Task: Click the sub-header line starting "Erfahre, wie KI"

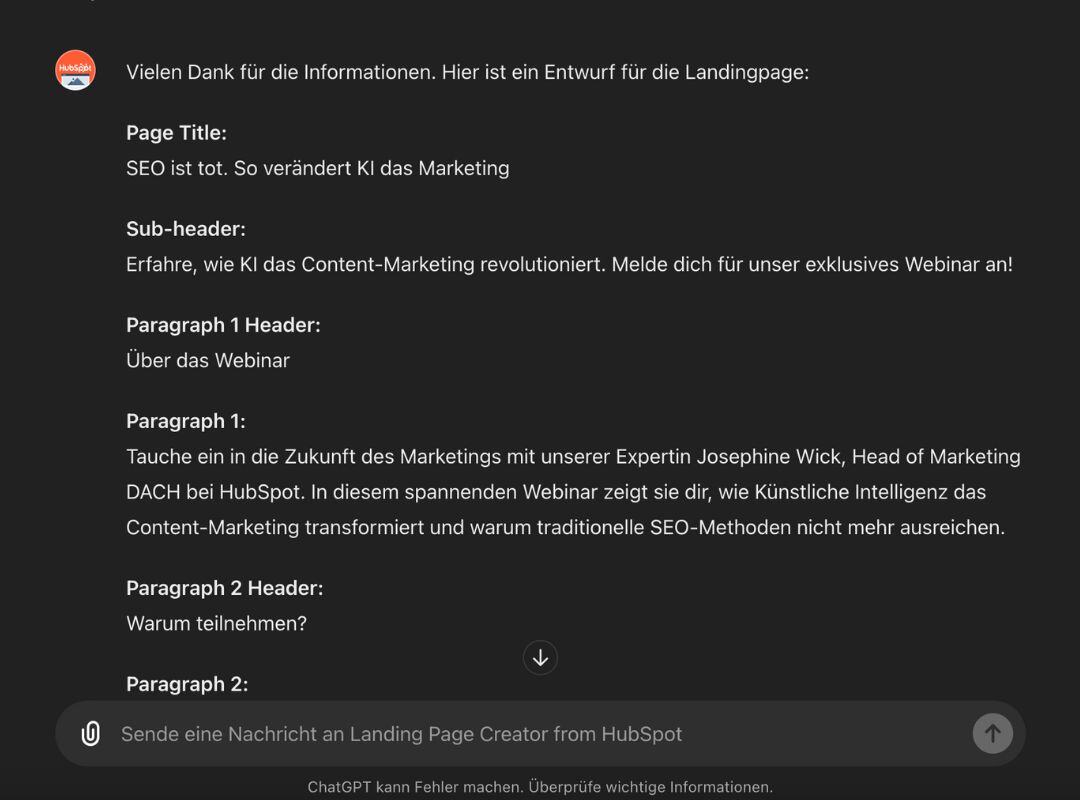Action: click(x=569, y=264)
